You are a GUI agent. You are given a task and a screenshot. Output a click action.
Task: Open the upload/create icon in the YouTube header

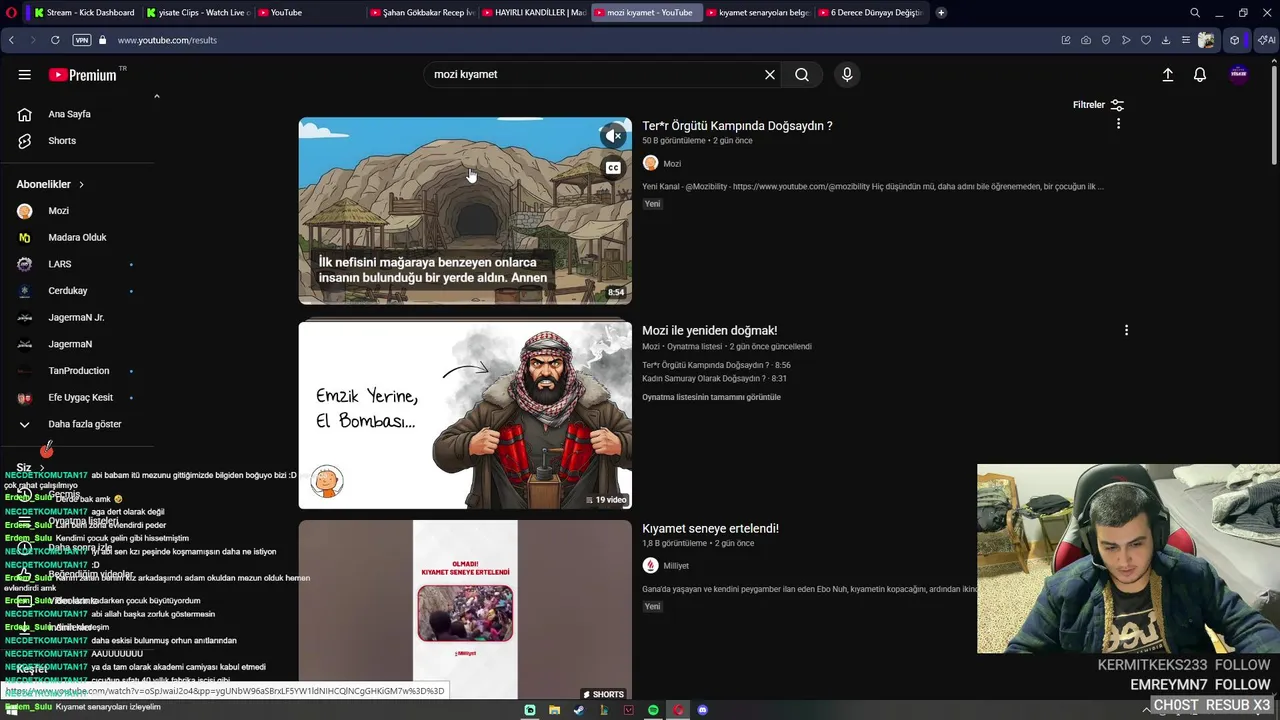coord(1167,75)
